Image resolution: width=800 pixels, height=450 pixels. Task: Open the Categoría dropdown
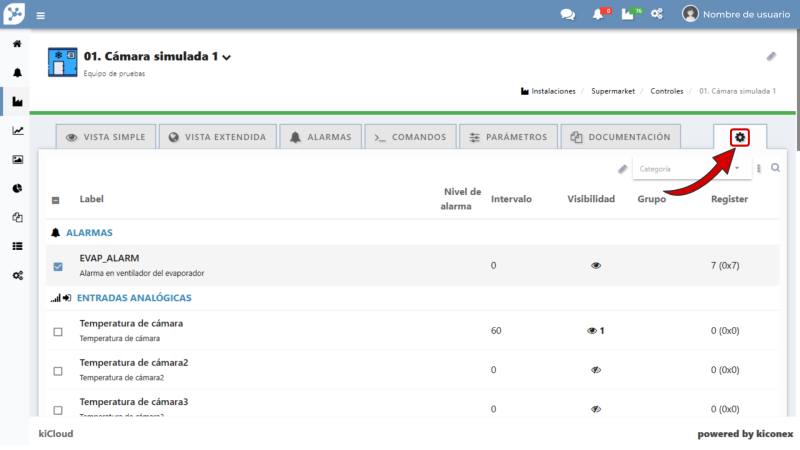pyautogui.click(x=692, y=169)
